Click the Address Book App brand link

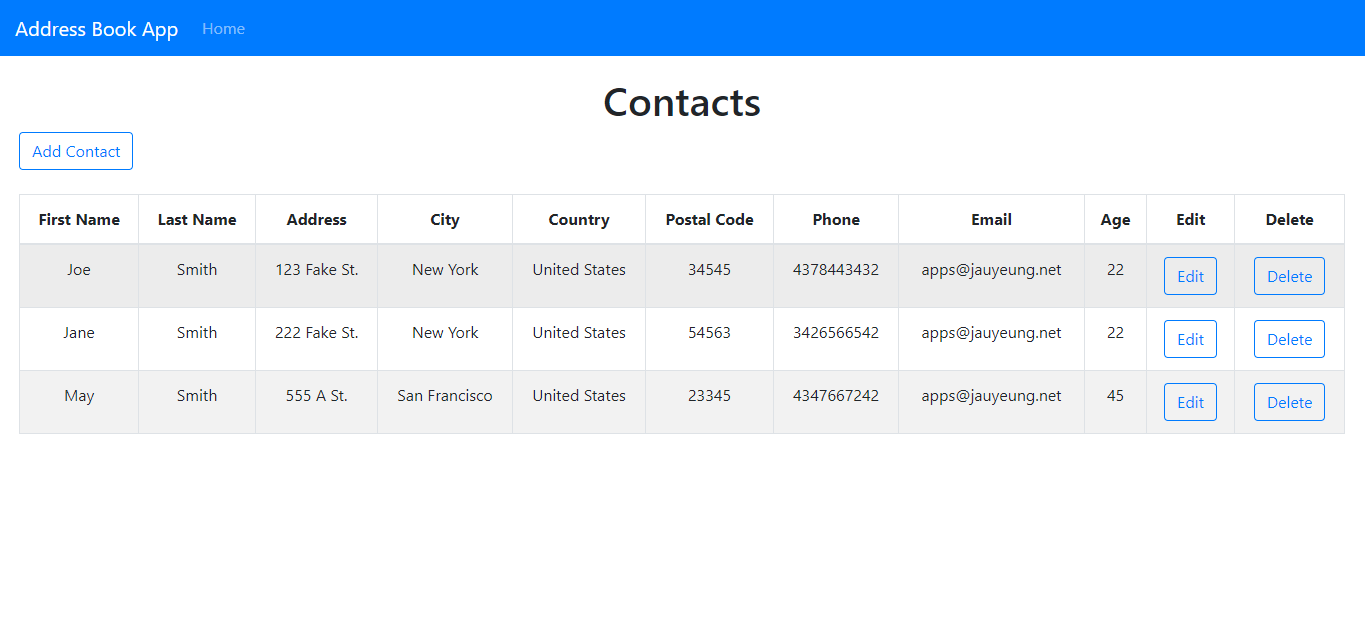[96, 28]
